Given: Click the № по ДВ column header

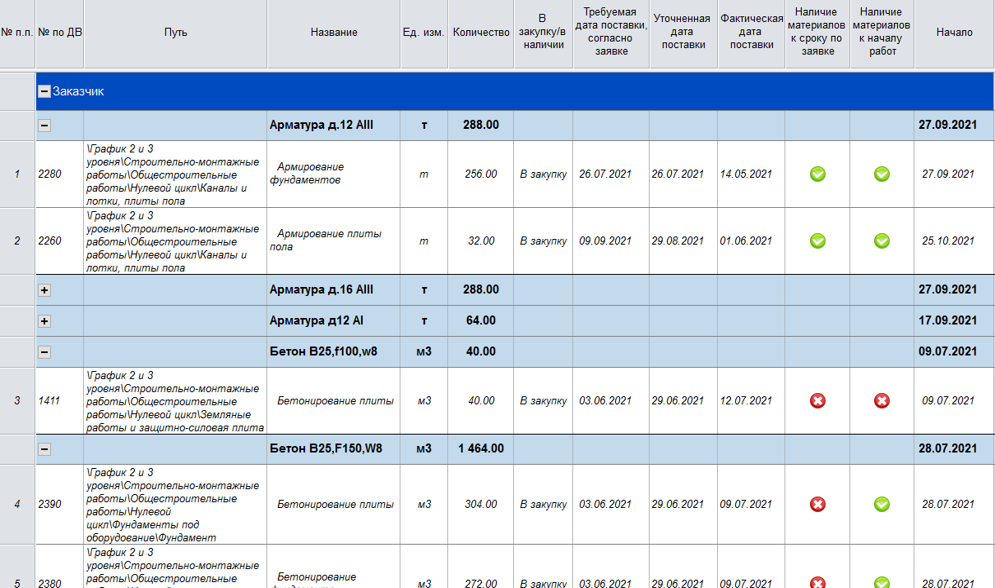Looking at the screenshot, I should [x=60, y=32].
